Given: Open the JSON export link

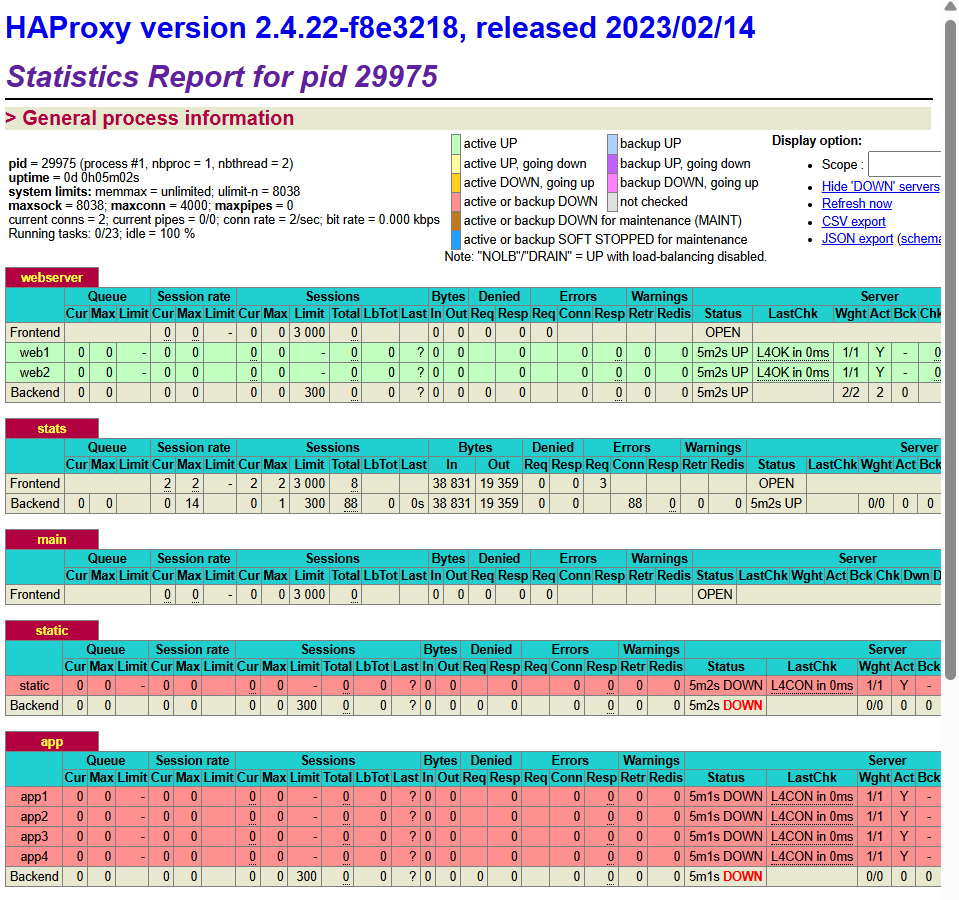Looking at the screenshot, I should (857, 238).
